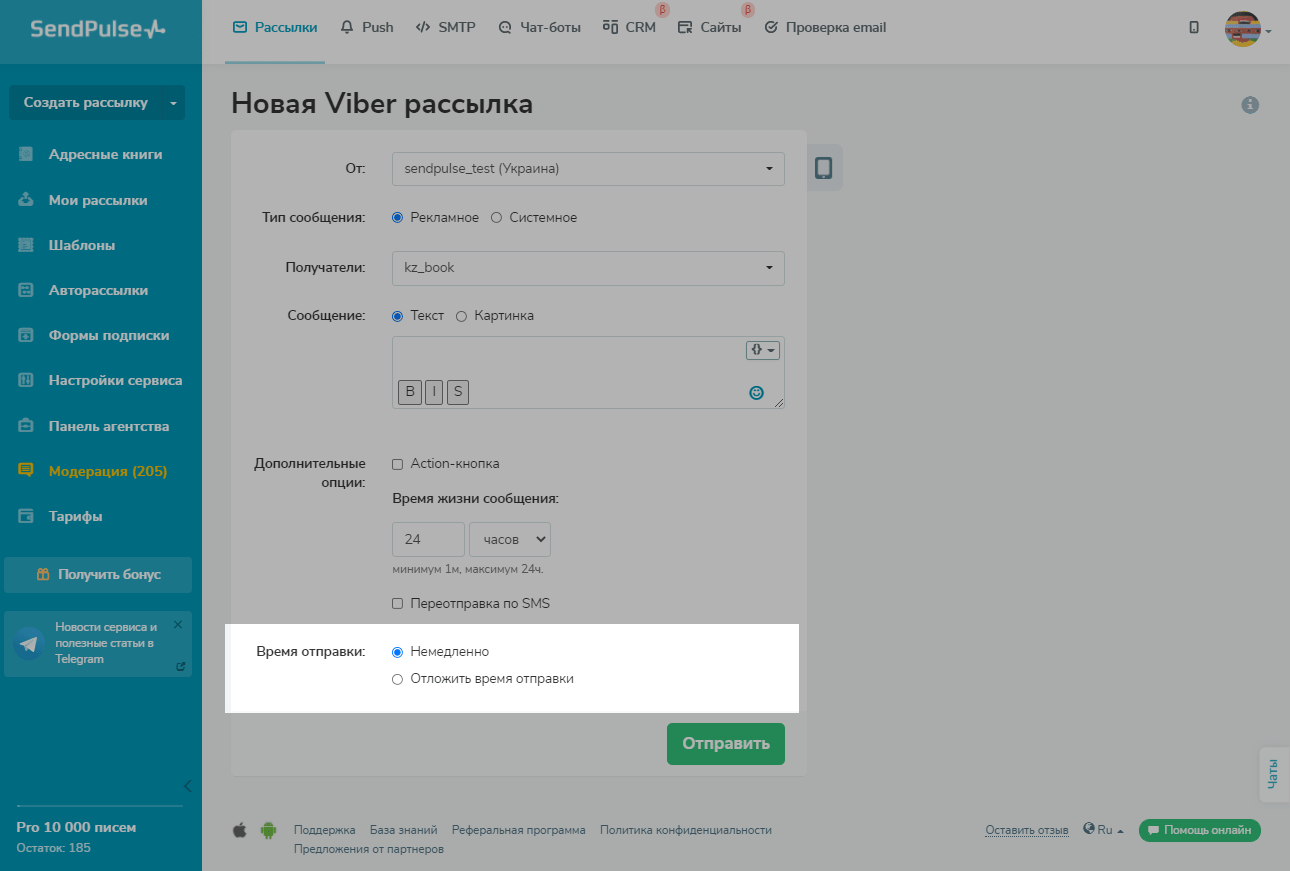Open the Сайты tab

click(709, 28)
